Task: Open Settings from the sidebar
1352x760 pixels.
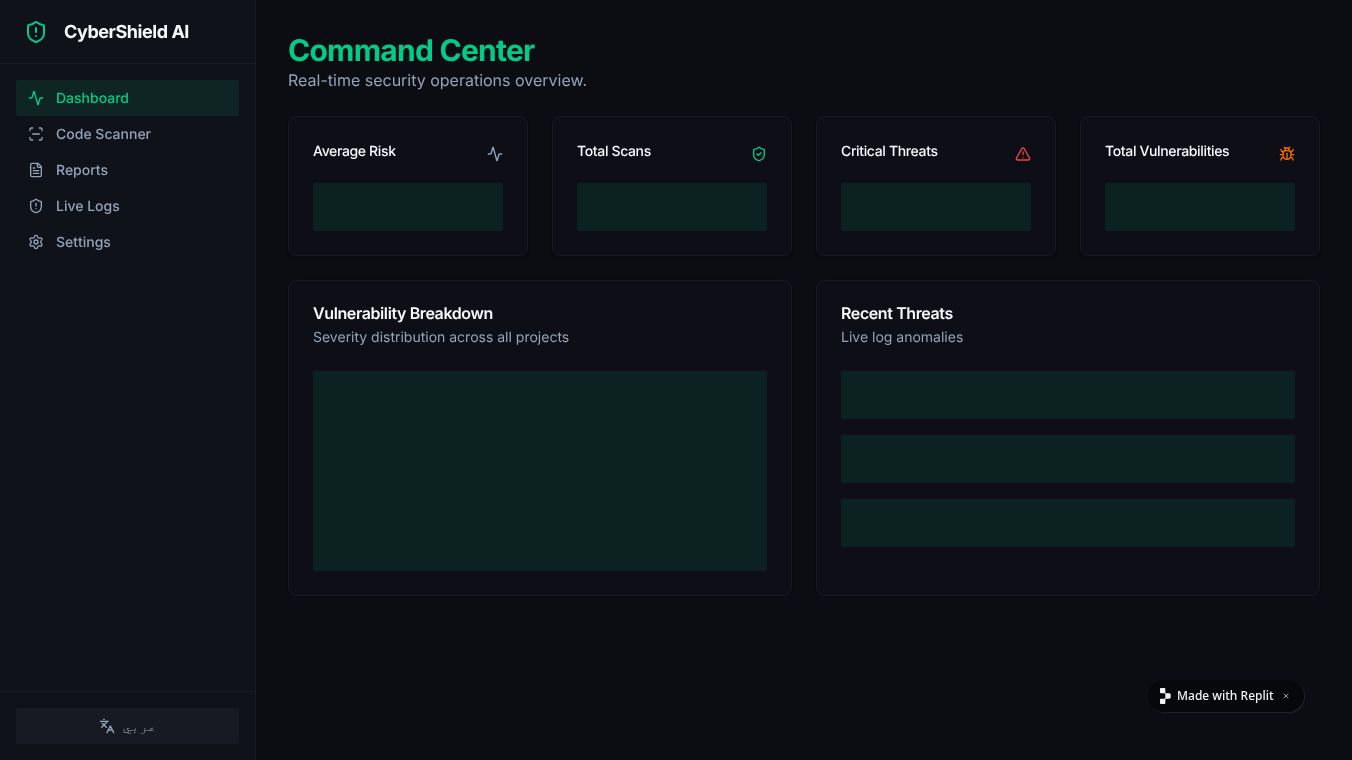Action: coord(127,242)
